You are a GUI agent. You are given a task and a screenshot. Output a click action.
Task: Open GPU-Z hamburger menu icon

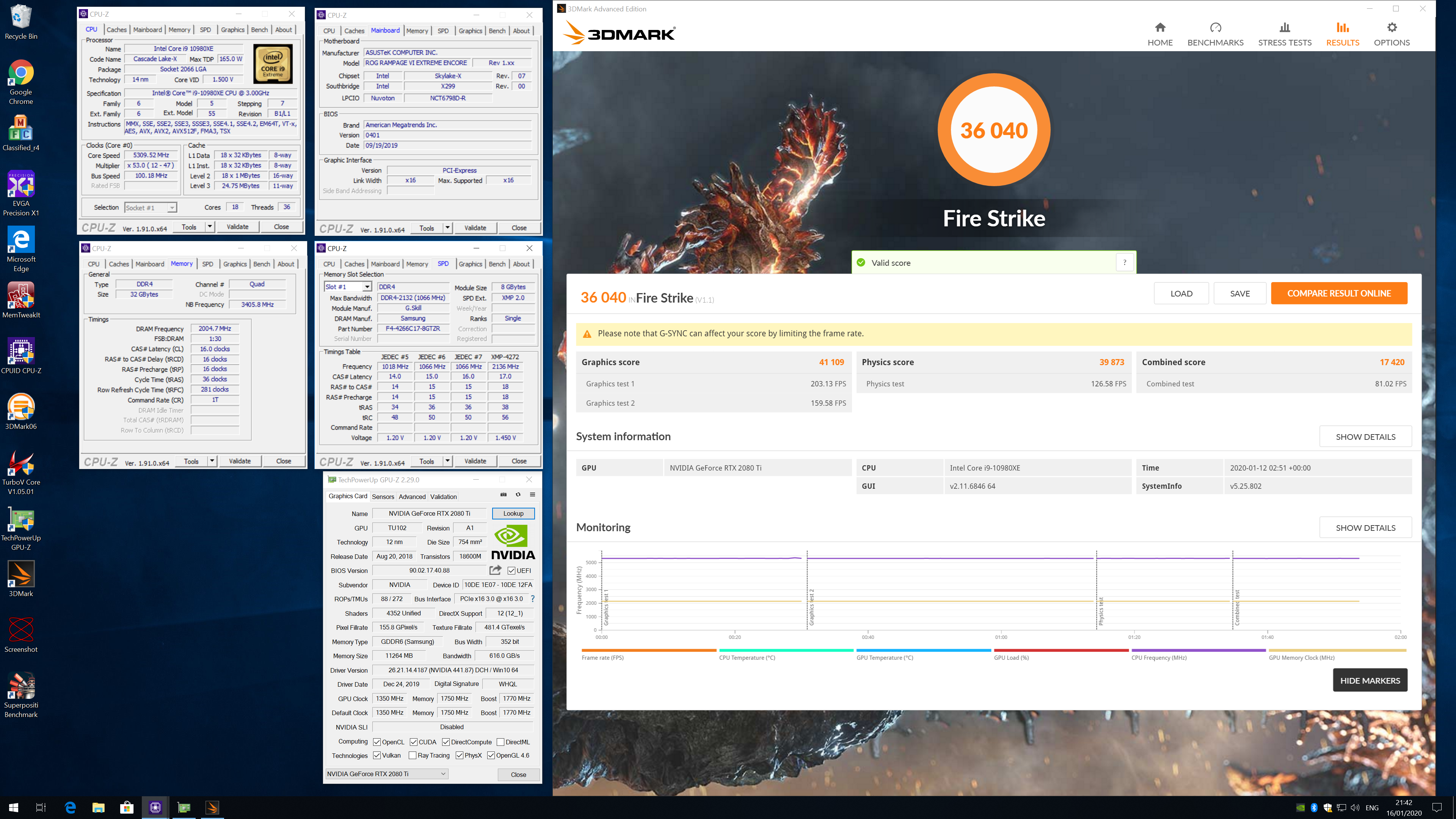pos(532,494)
